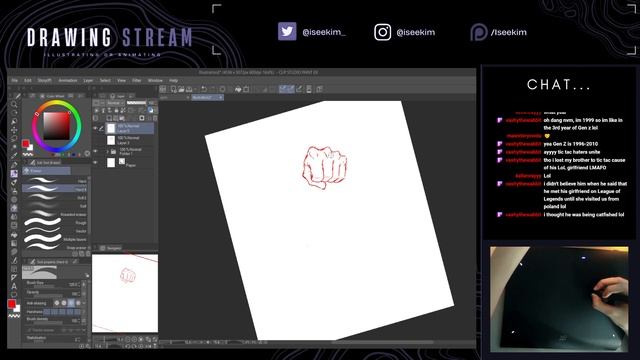
Task: Click the webcam overlay in the stream
Action: [559, 298]
